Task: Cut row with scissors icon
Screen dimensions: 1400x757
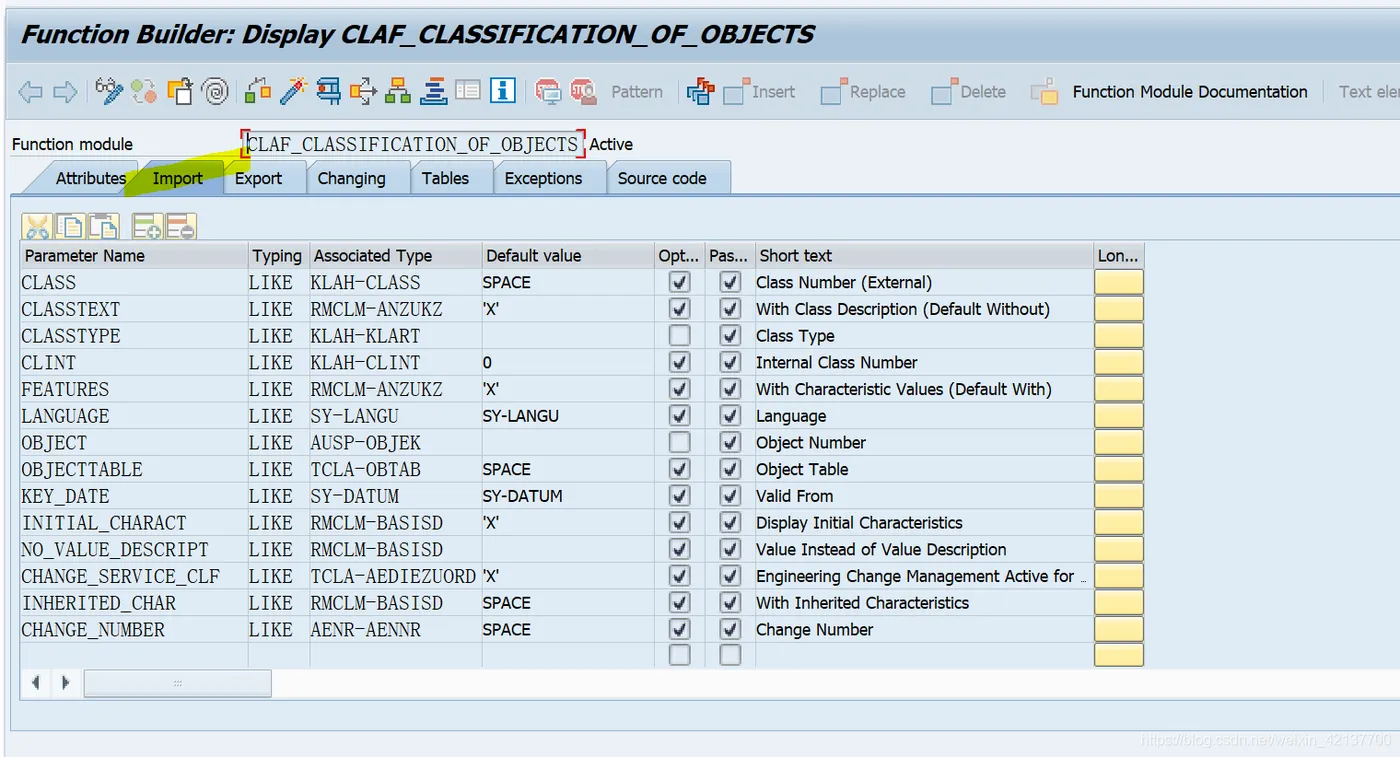Action: pyautogui.click(x=37, y=227)
